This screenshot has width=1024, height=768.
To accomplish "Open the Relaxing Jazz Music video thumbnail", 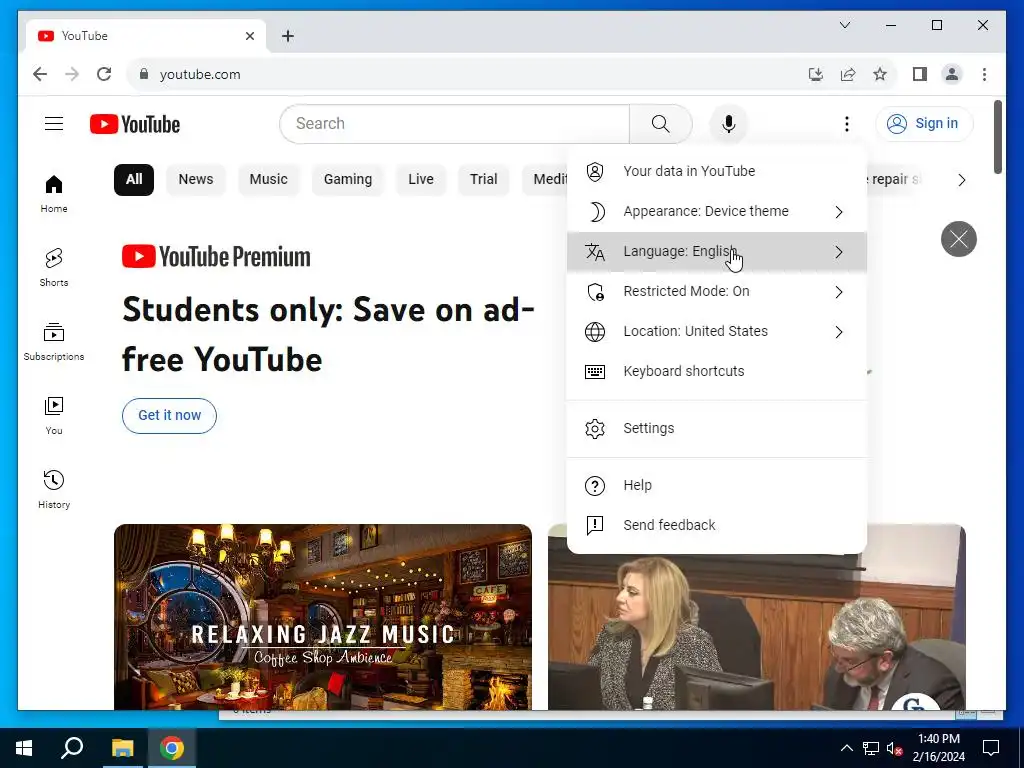I will 323,616.
